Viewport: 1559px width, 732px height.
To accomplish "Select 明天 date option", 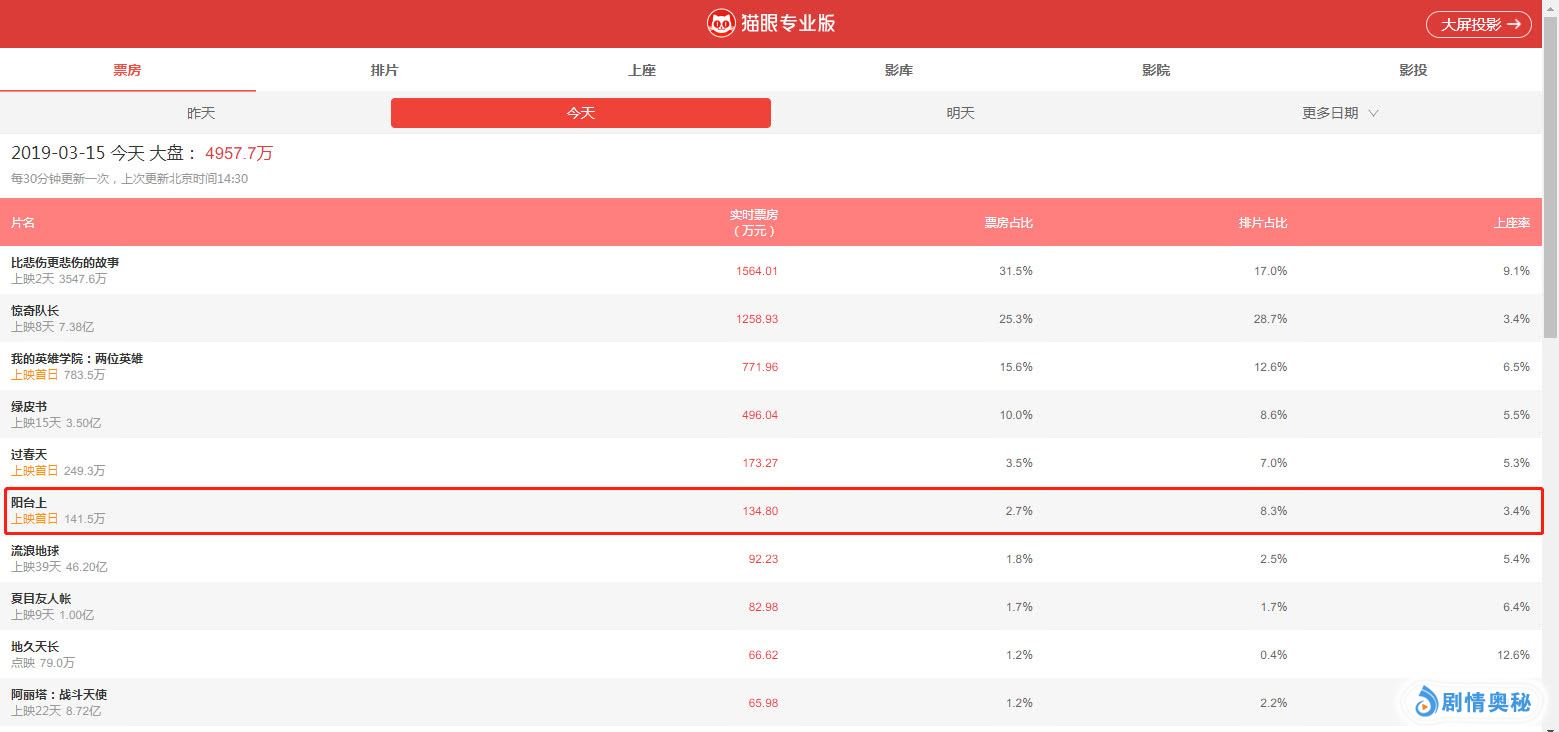I will point(960,113).
